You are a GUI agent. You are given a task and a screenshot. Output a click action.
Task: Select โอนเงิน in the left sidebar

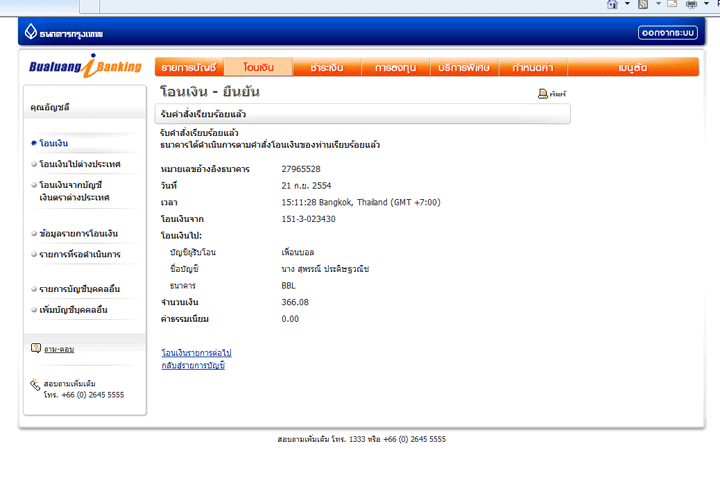pos(54,143)
